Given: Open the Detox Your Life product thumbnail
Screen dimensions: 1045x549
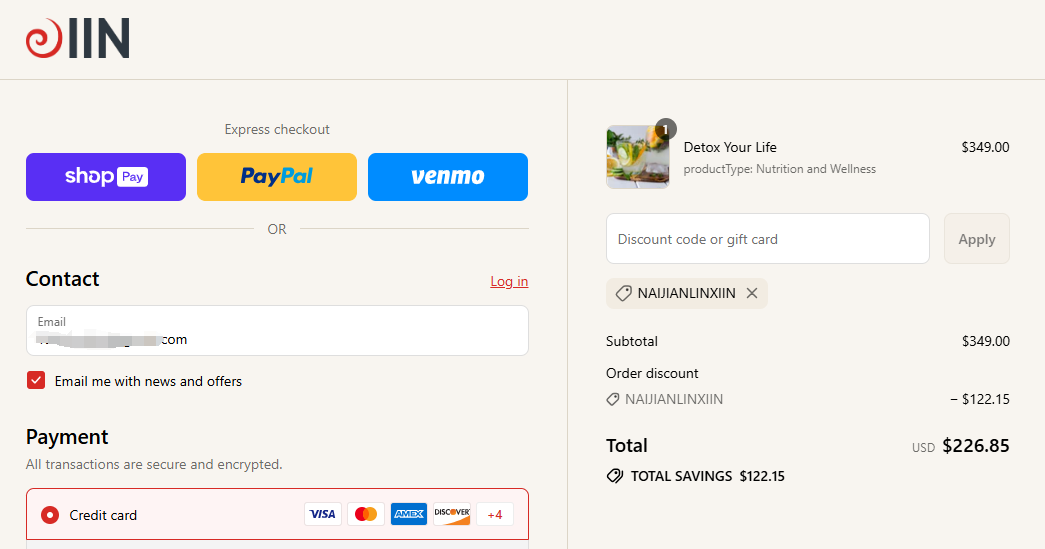Looking at the screenshot, I should (637, 157).
